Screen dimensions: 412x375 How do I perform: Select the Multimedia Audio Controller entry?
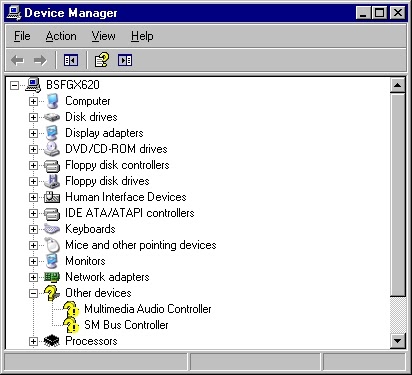[x=148, y=309]
